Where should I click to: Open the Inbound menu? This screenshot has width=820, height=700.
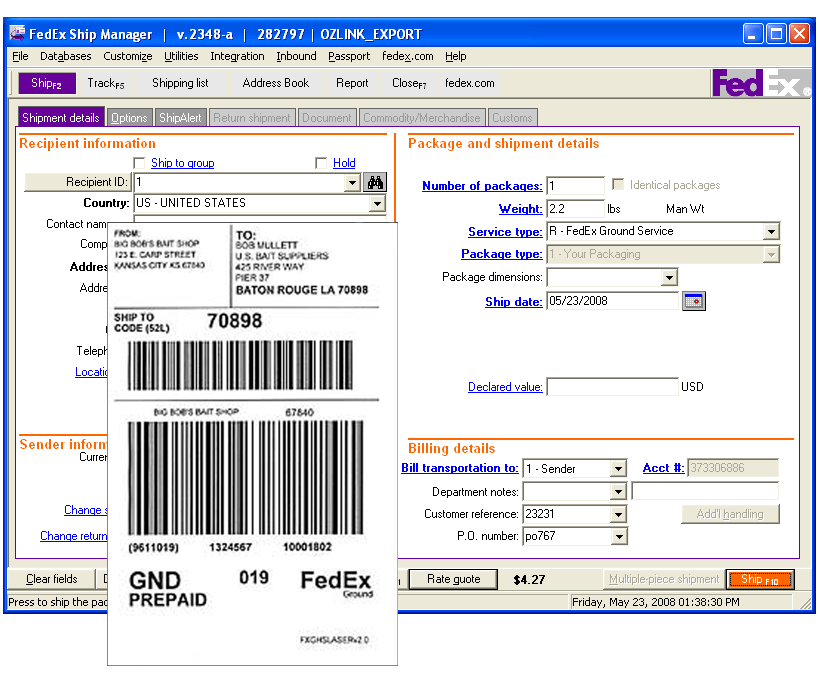(296, 56)
